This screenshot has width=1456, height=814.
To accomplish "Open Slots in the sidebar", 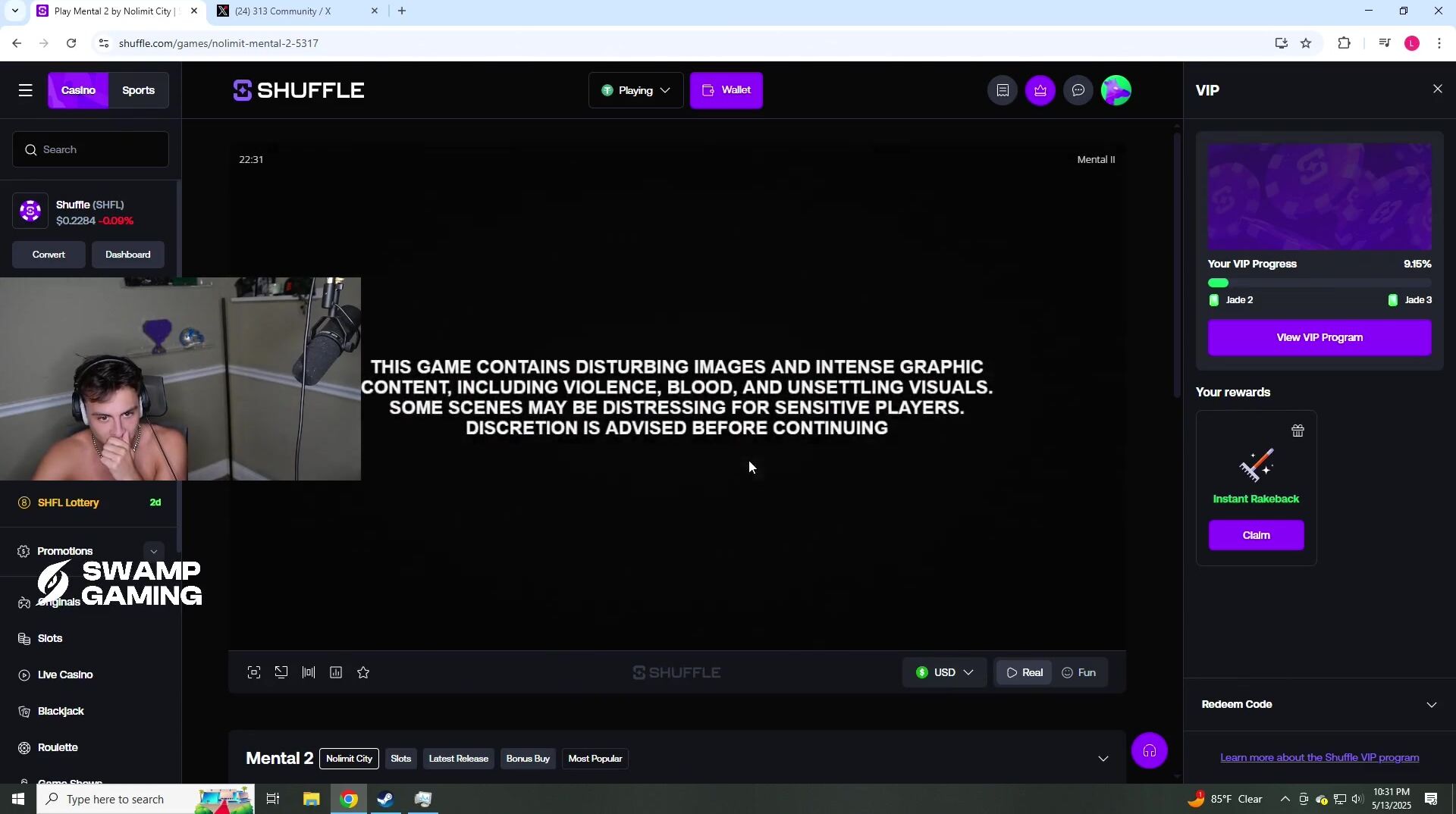I will click(50, 639).
